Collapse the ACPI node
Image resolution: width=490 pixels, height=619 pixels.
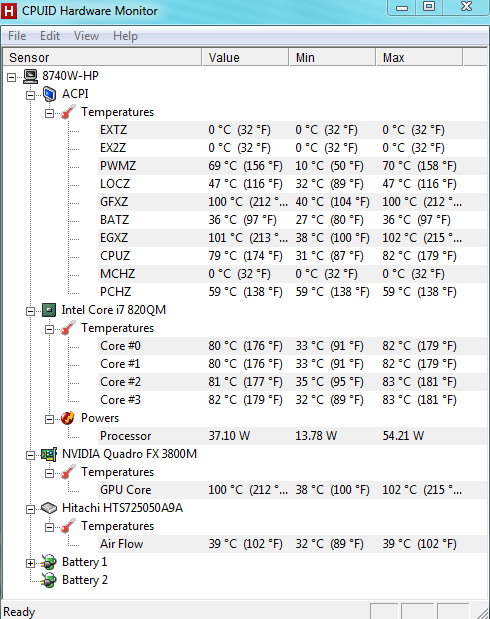30,95
